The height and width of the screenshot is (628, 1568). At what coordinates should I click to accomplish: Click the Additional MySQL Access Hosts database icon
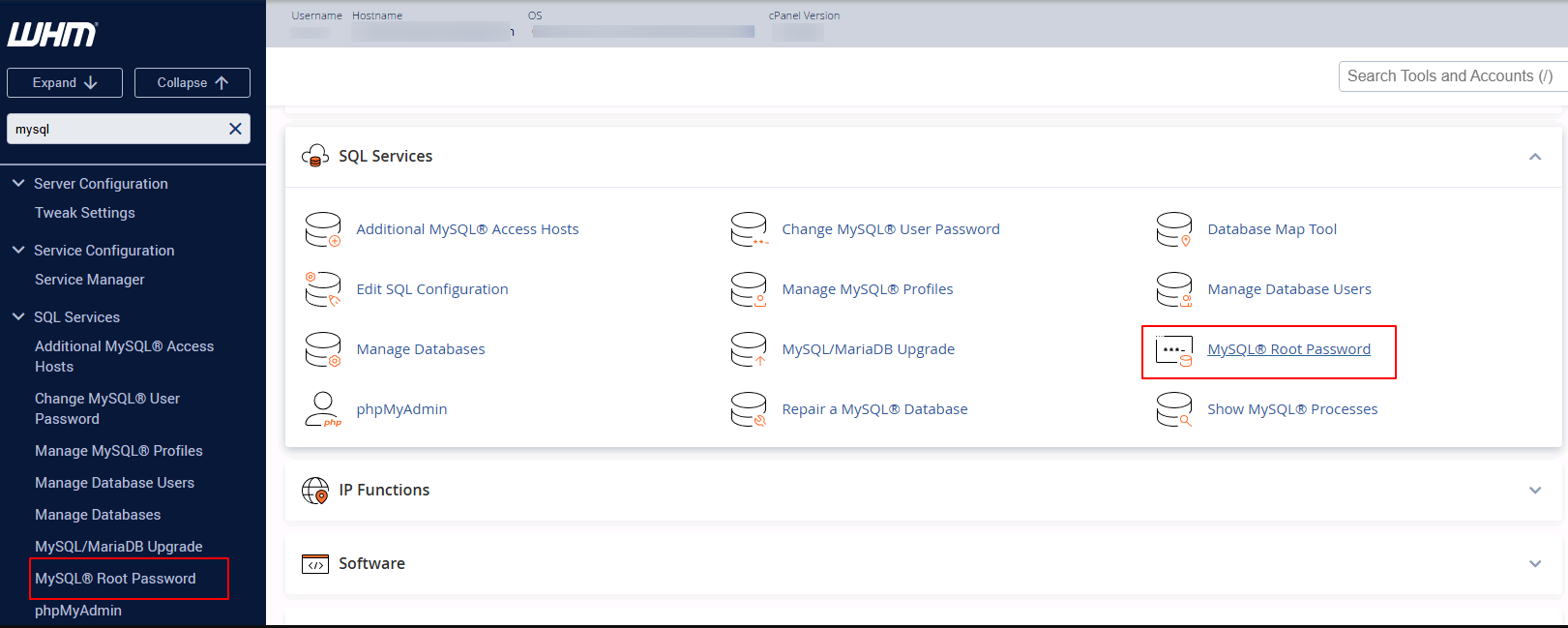[323, 229]
